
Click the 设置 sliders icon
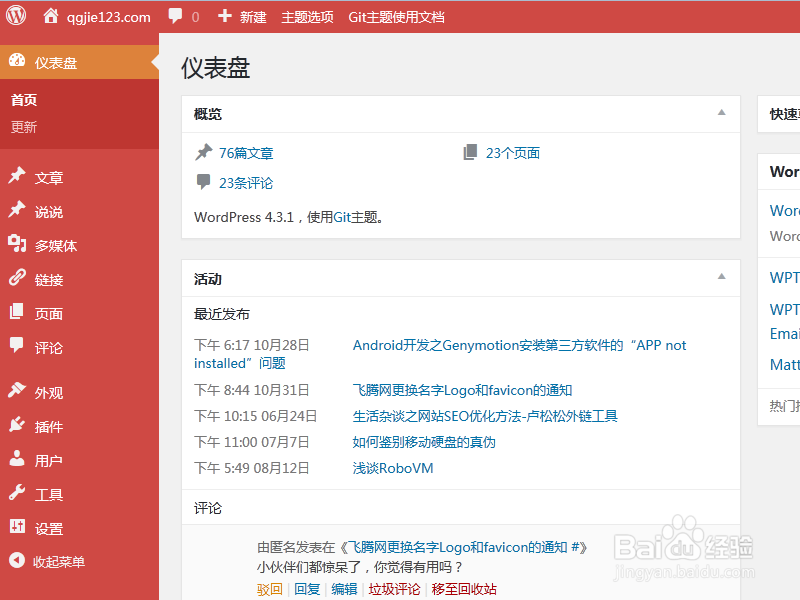click(17, 526)
